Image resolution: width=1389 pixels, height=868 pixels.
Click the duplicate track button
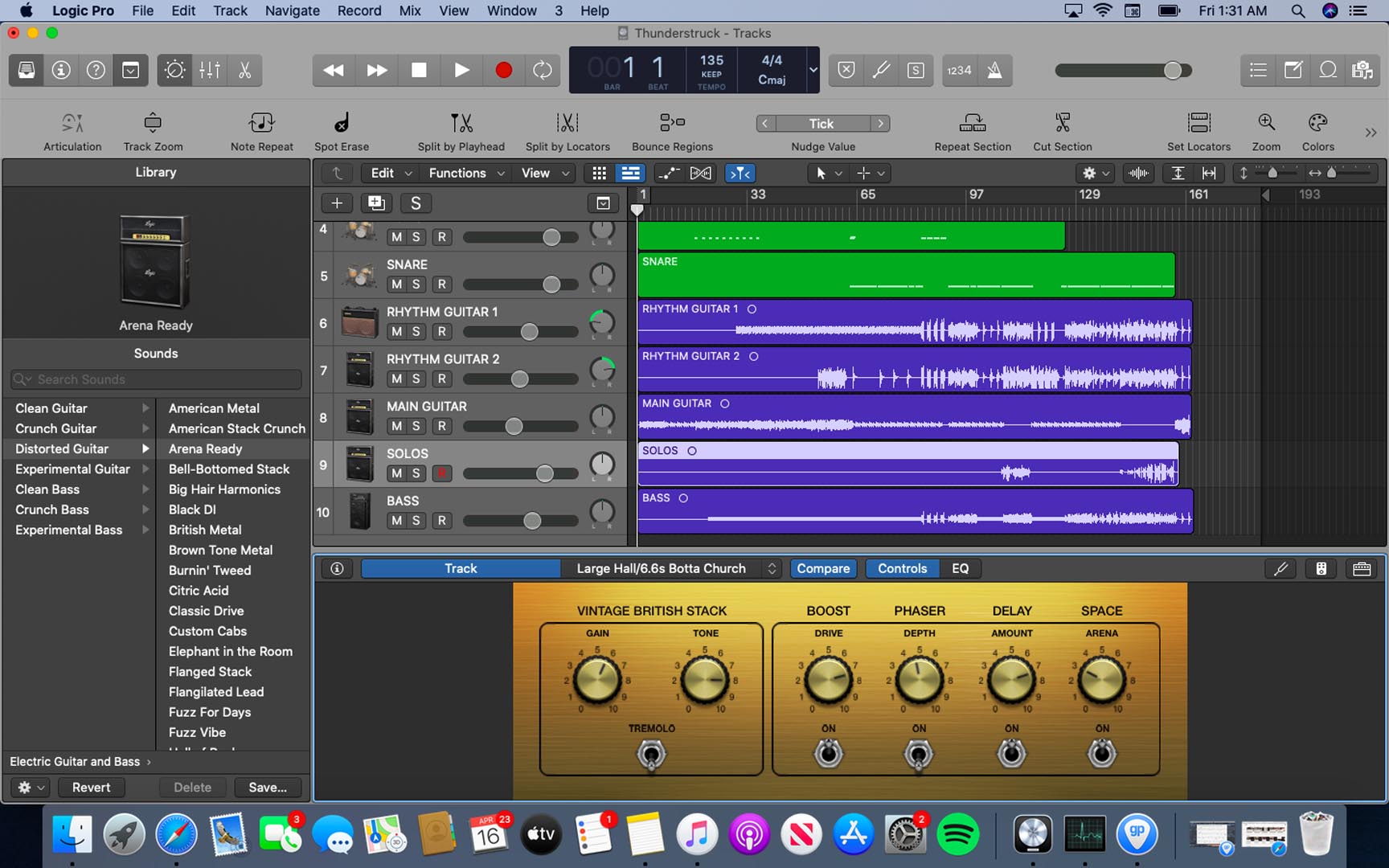click(376, 203)
